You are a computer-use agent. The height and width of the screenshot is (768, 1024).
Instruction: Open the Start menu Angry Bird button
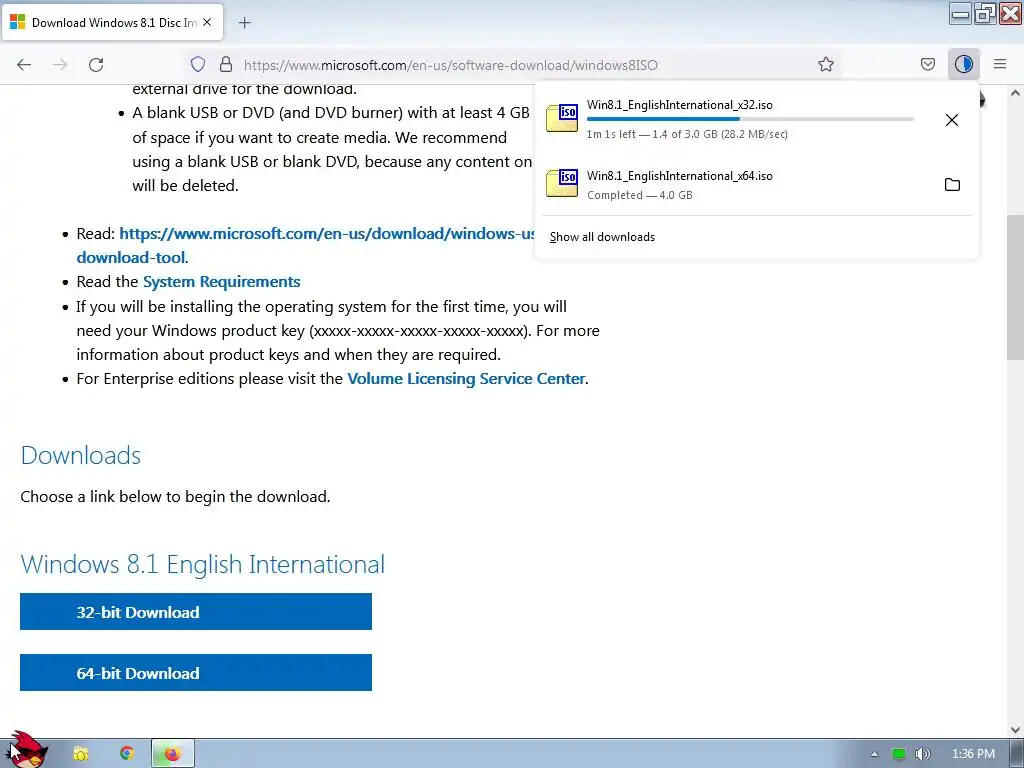[29, 750]
